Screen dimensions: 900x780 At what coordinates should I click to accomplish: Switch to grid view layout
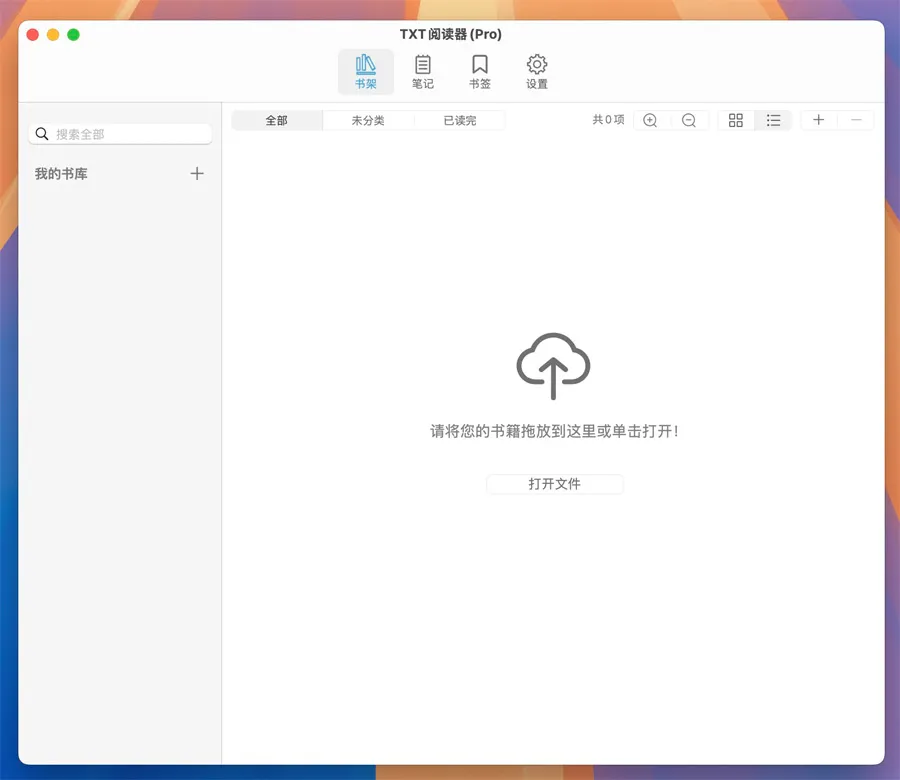(736, 121)
